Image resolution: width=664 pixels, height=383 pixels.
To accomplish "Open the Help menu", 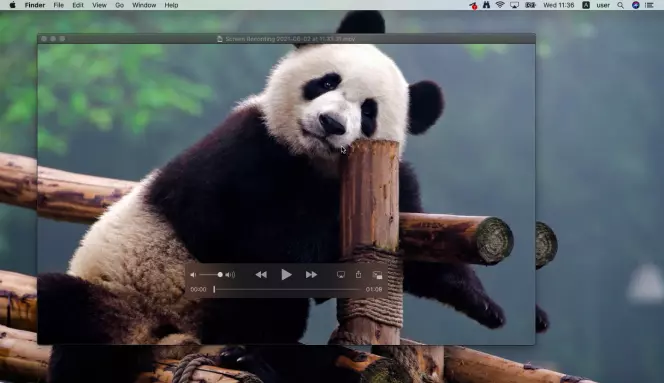I will point(171,5).
